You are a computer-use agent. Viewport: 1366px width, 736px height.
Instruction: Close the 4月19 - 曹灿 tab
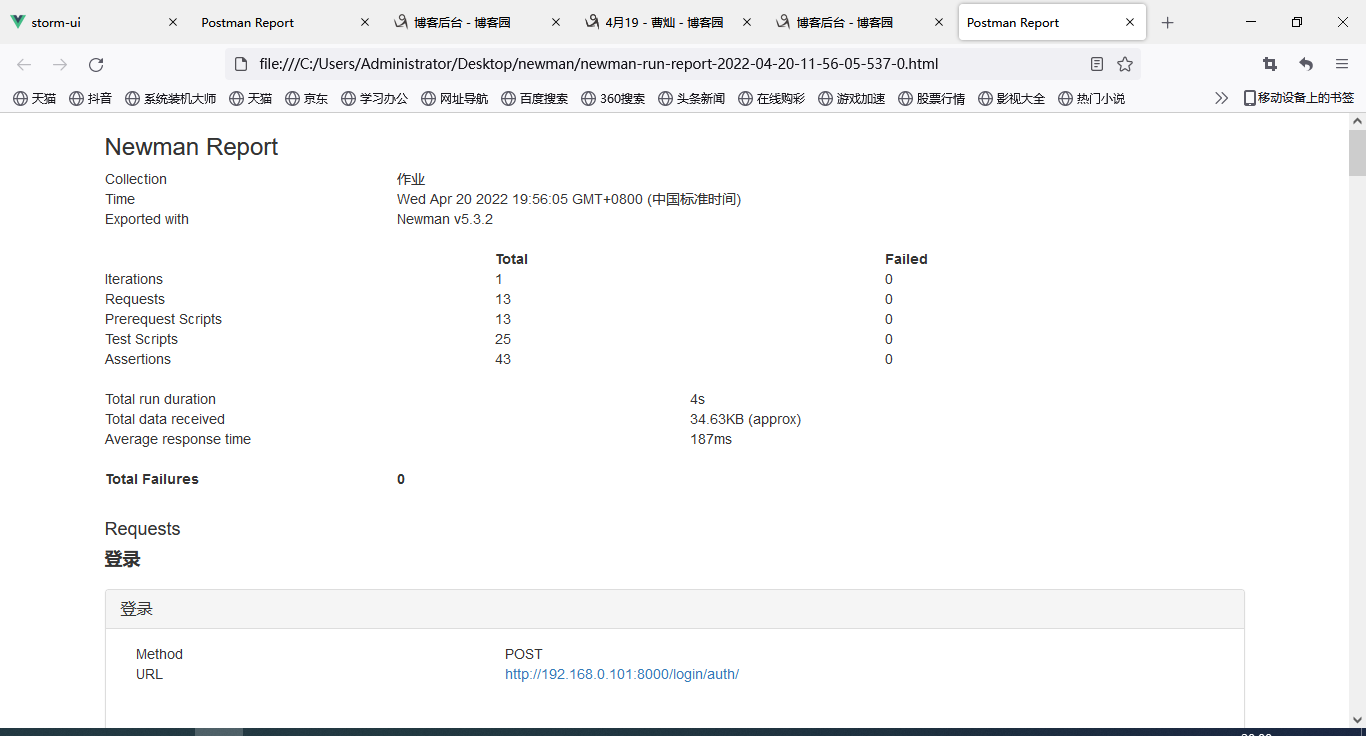coord(747,22)
